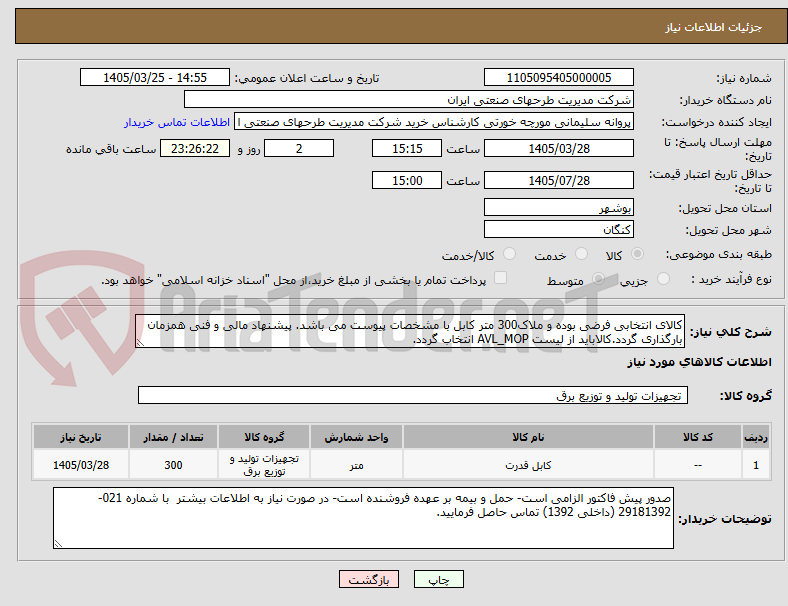Click the نام کالا column header
Viewport: 788px width, 606px height.
[x=528, y=437]
